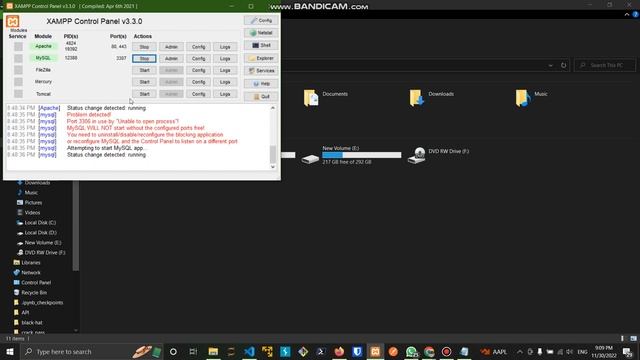This screenshot has height=360, width=640.
Task: Open the Documents folder in File Explorer
Action: [x=326, y=97]
